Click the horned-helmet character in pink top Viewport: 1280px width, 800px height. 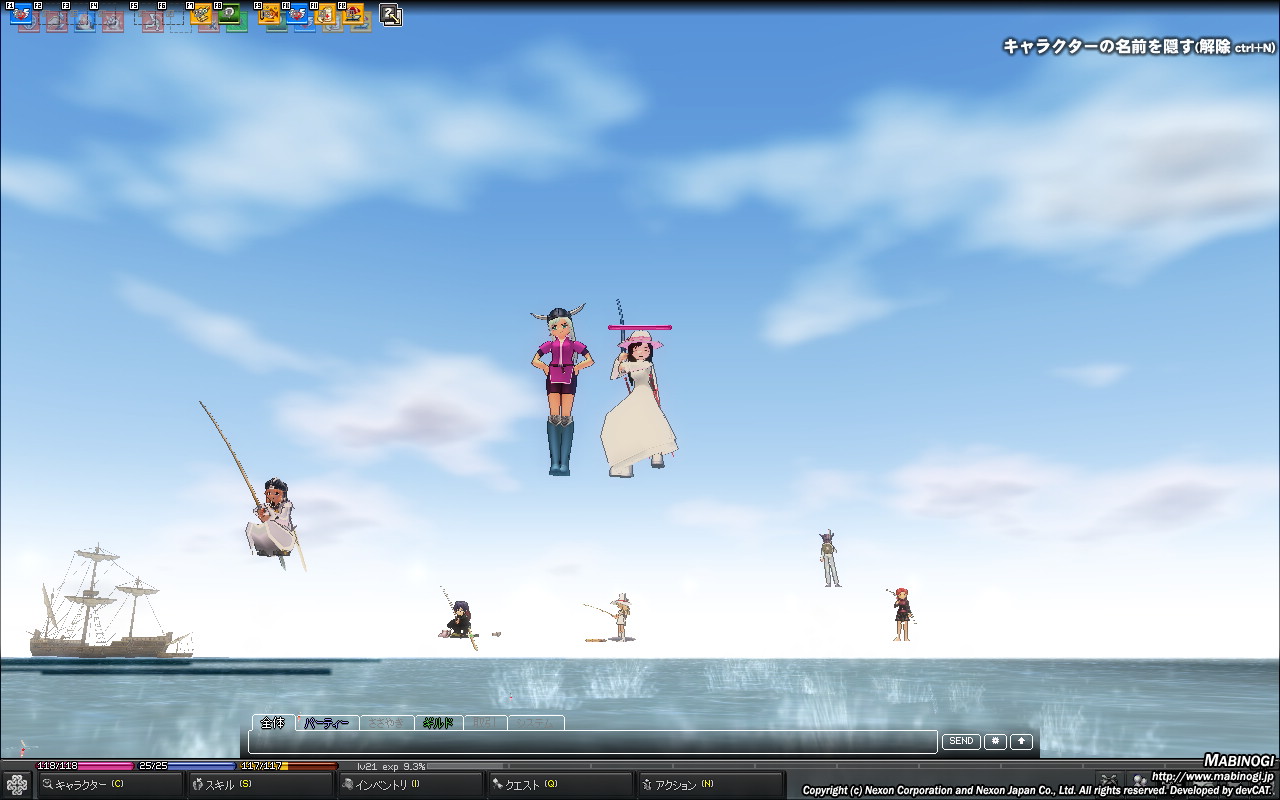point(560,390)
